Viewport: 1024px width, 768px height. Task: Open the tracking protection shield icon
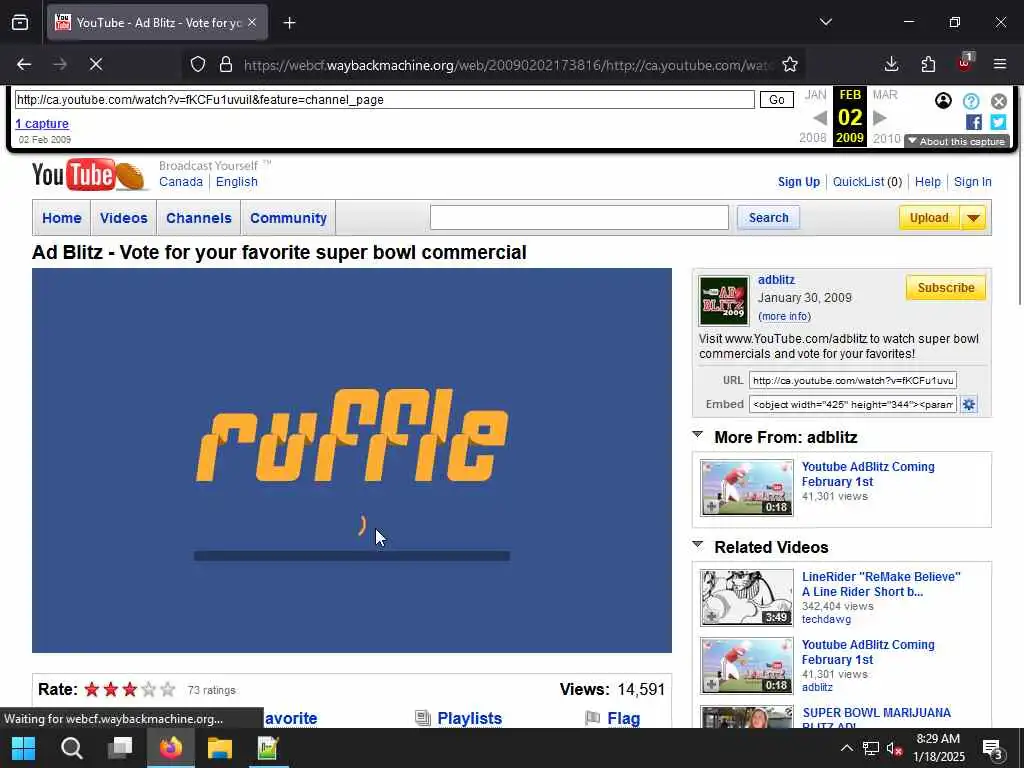(x=198, y=64)
